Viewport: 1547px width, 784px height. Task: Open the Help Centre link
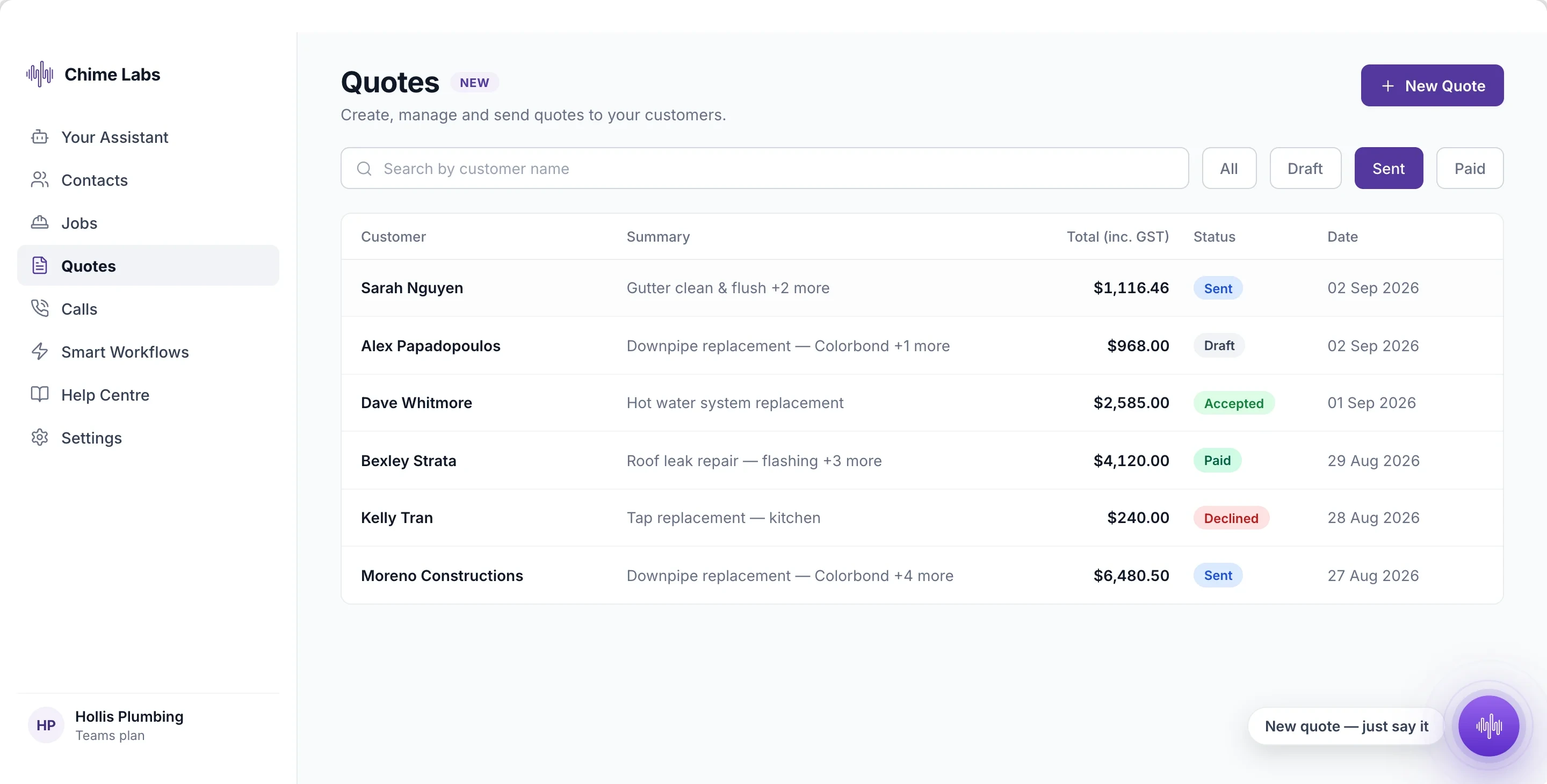click(x=148, y=394)
